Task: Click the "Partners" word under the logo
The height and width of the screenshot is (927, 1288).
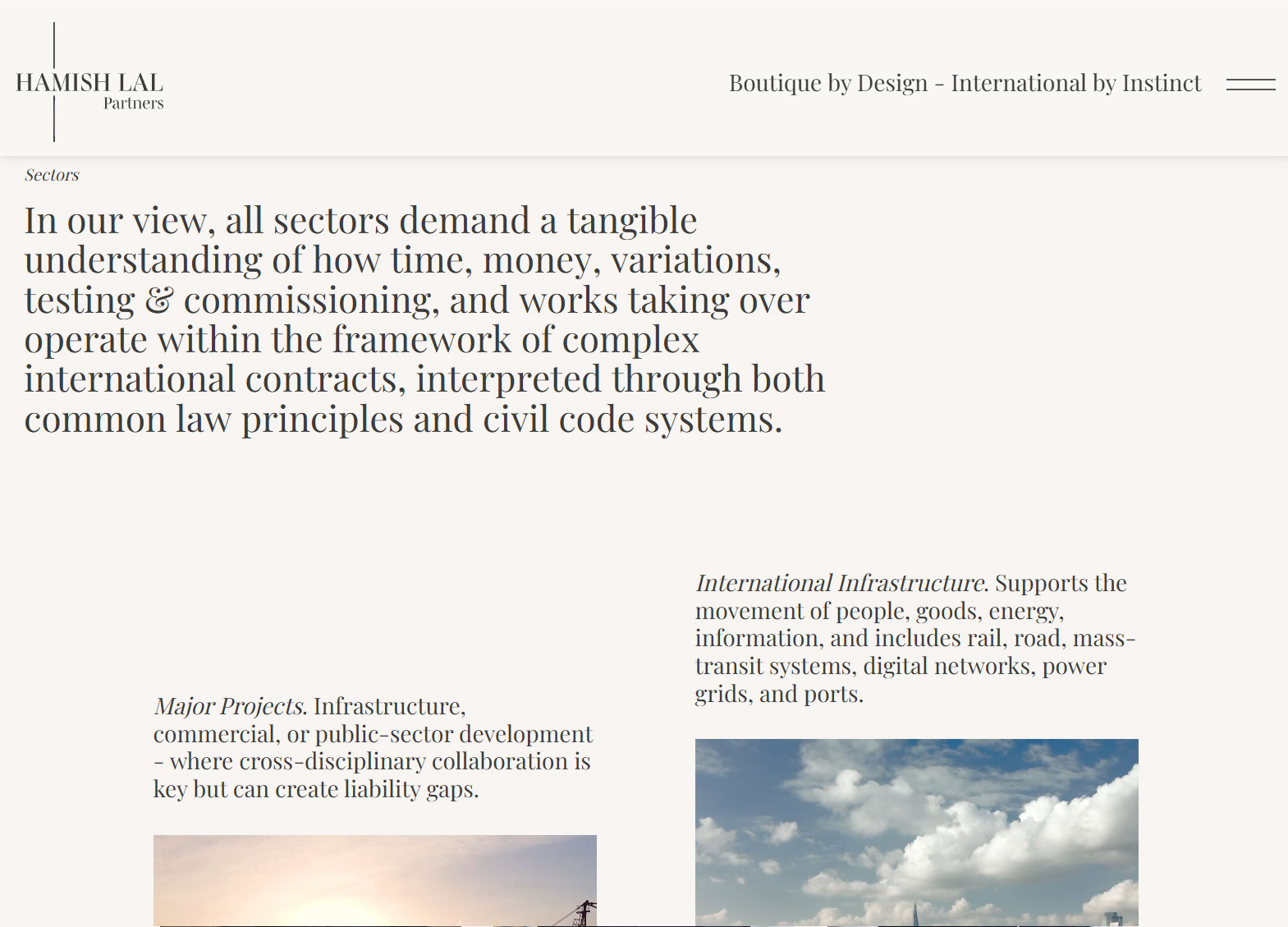Action: coord(133,103)
